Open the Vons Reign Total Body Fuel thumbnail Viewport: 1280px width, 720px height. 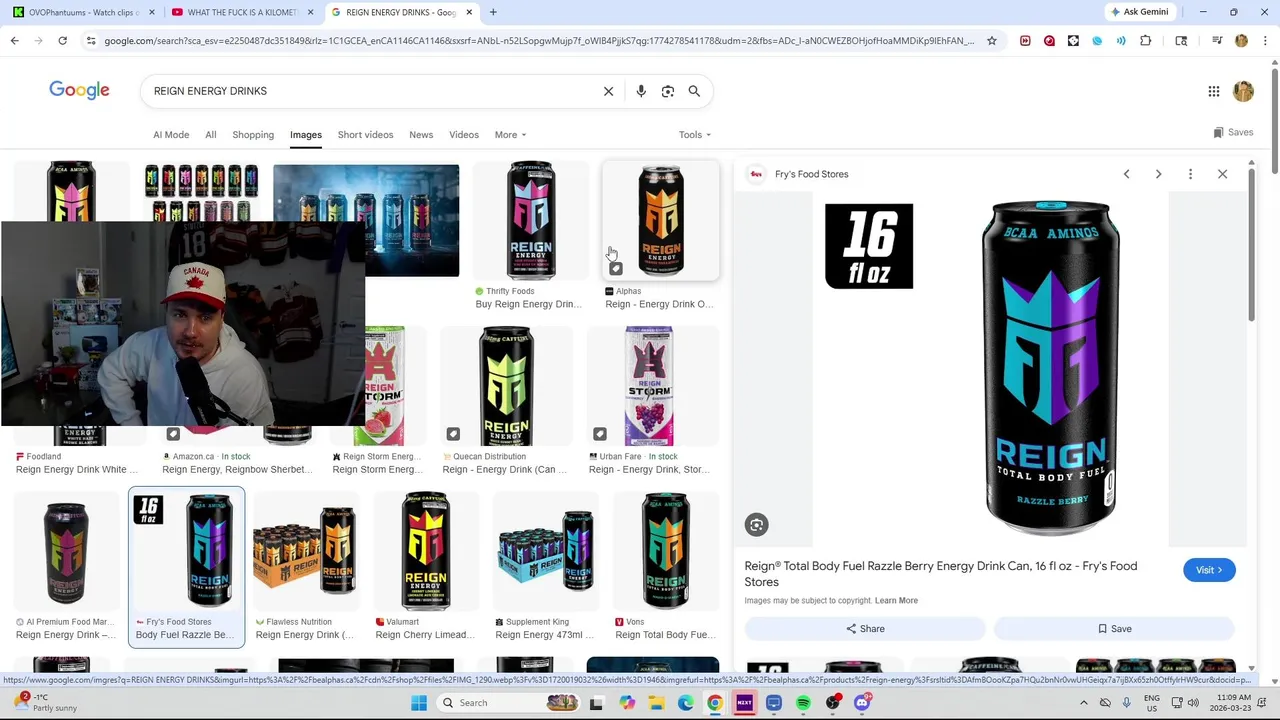[665, 551]
